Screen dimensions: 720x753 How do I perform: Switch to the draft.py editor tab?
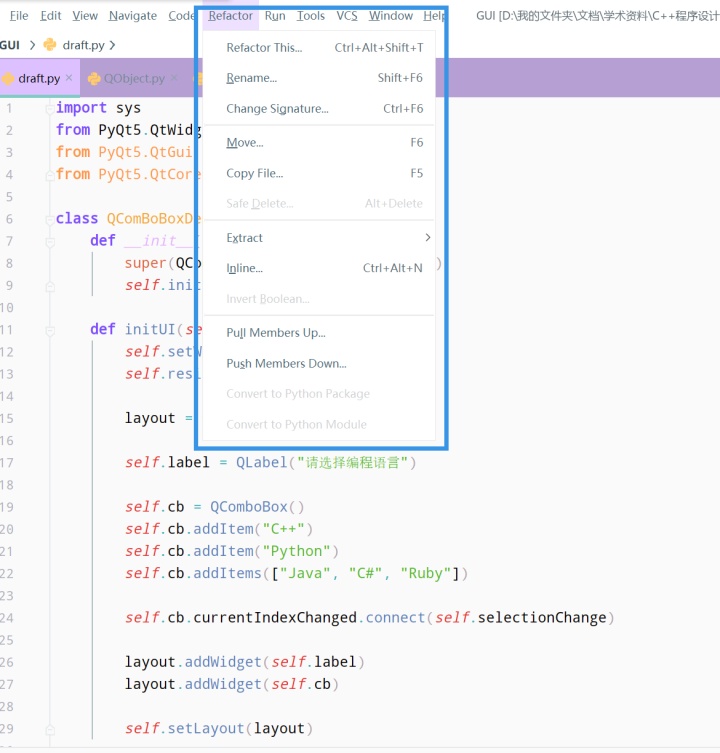(x=39, y=78)
